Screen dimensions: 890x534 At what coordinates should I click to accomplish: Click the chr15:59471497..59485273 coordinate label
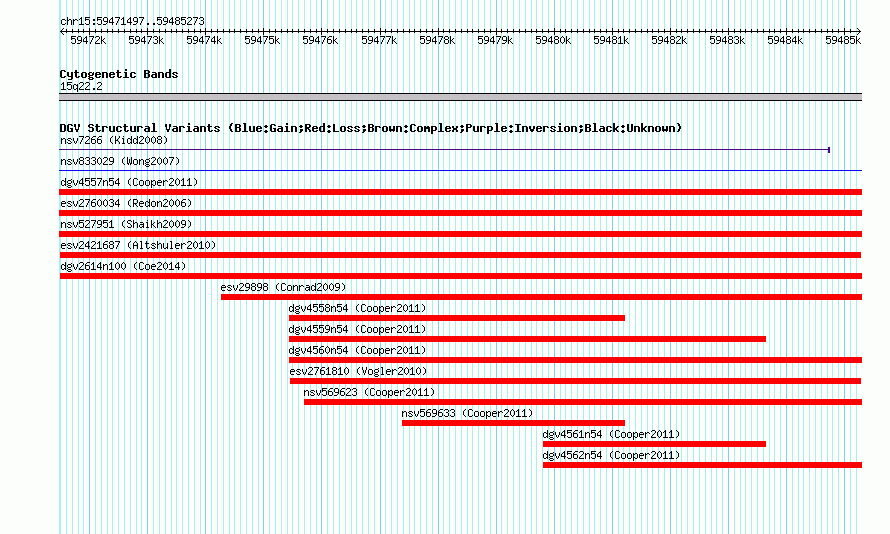132,22
